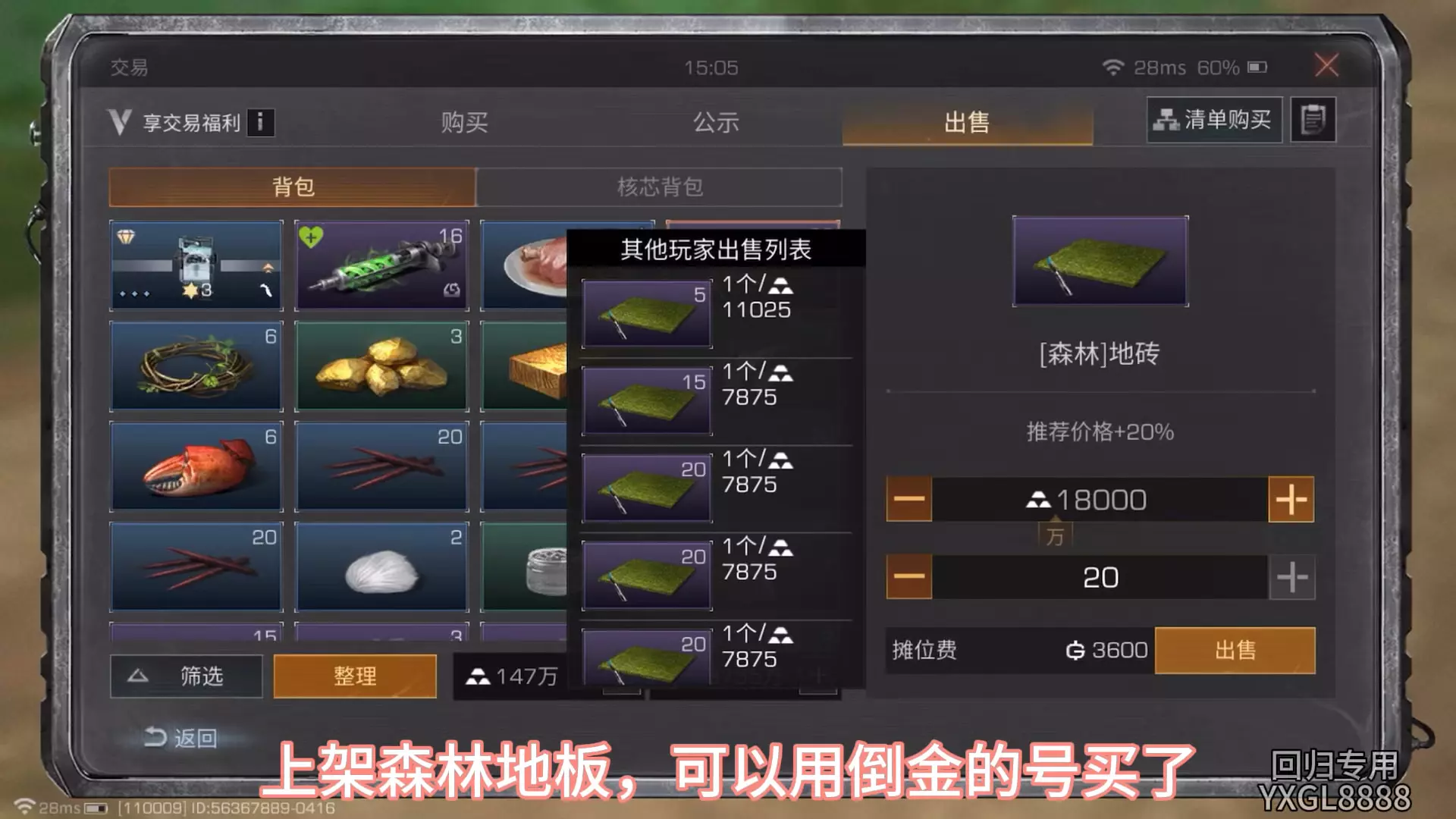Select the white cotton item
Image resolution: width=1456 pixels, height=819 pixels.
point(381,566)
